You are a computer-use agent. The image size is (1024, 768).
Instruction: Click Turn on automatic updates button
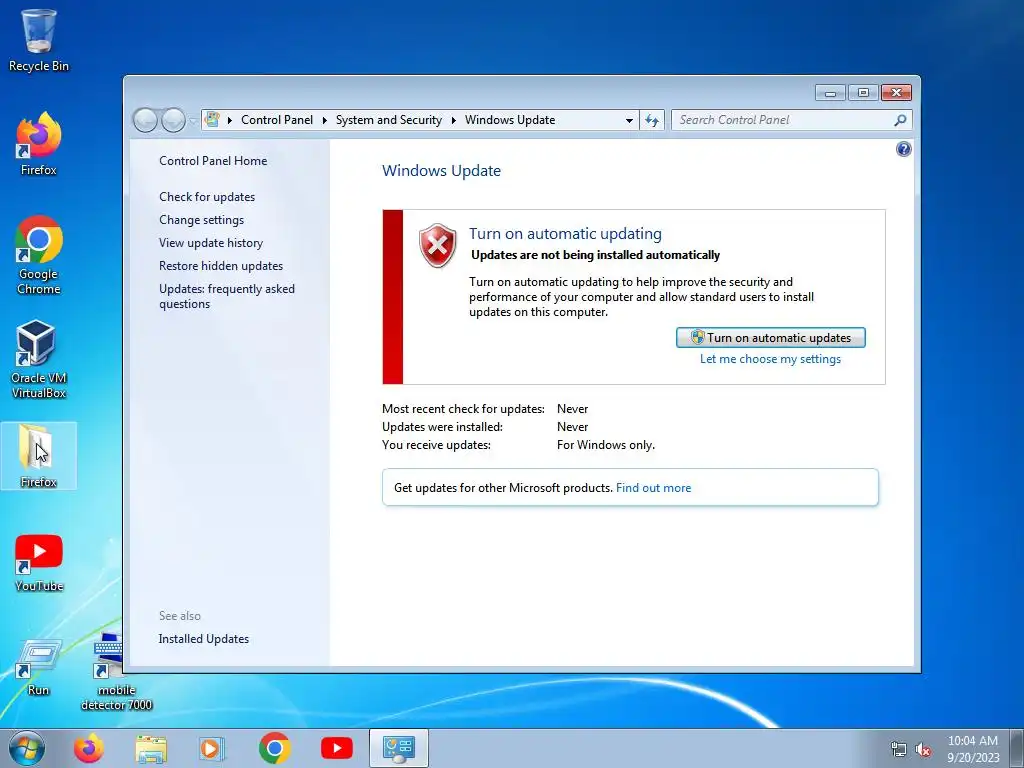[771, 338]
